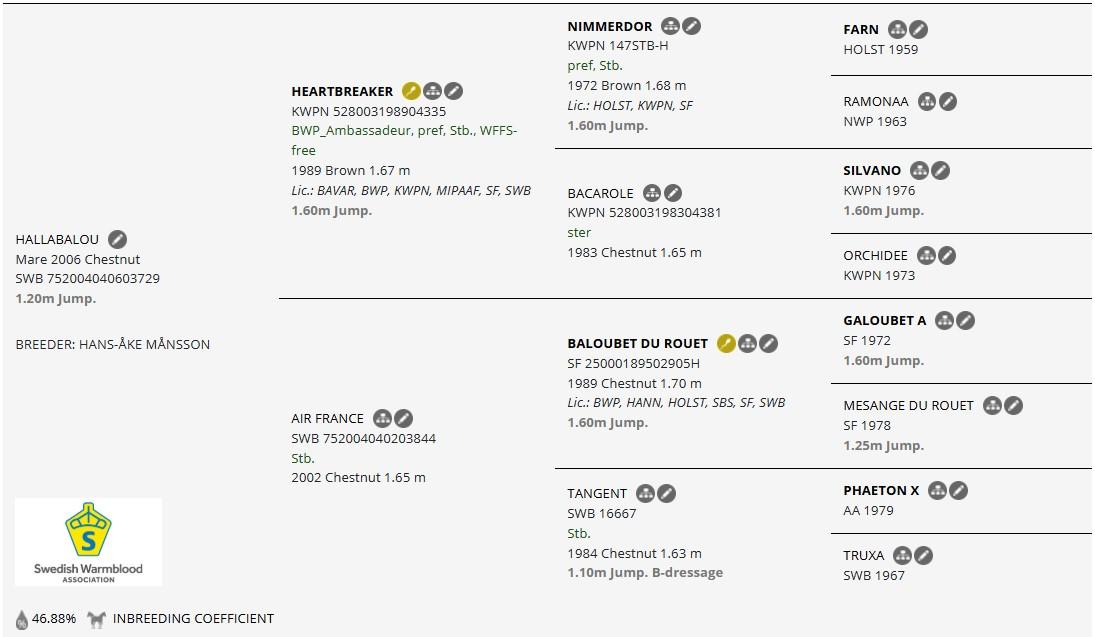Open pedigree tree icon beside AIR FRANCE
This screenshot has width=1095, height=637.
(383, 418)
